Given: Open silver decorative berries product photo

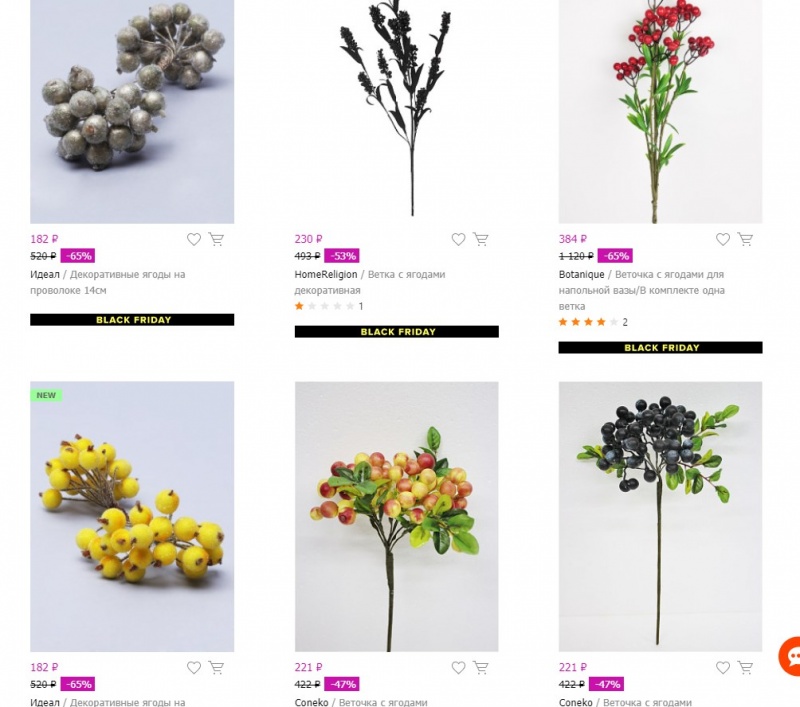Looking at the screenshot, I should tap(132, 112).
